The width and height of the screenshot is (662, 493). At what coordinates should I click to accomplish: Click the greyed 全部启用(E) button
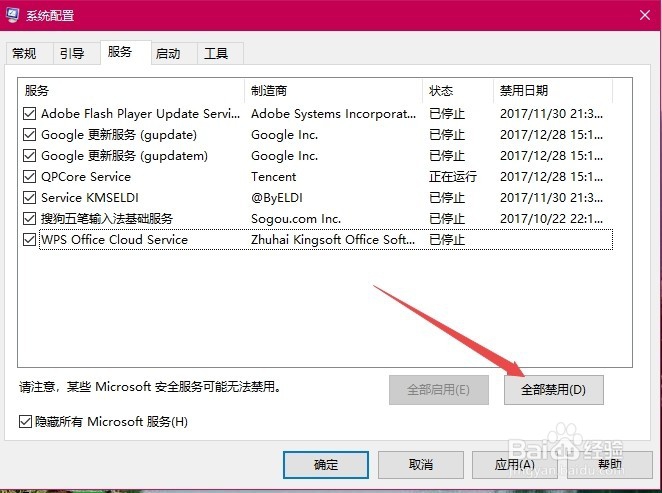point(439,390)
